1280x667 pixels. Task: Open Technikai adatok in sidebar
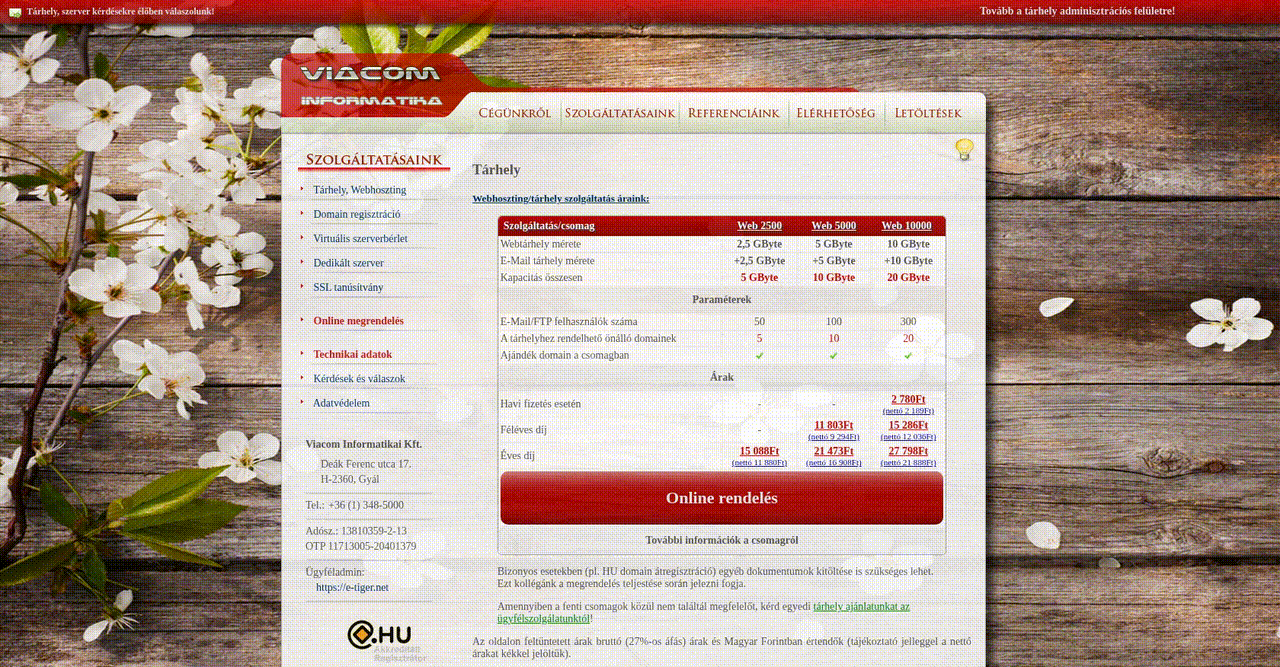coord(352,354)
